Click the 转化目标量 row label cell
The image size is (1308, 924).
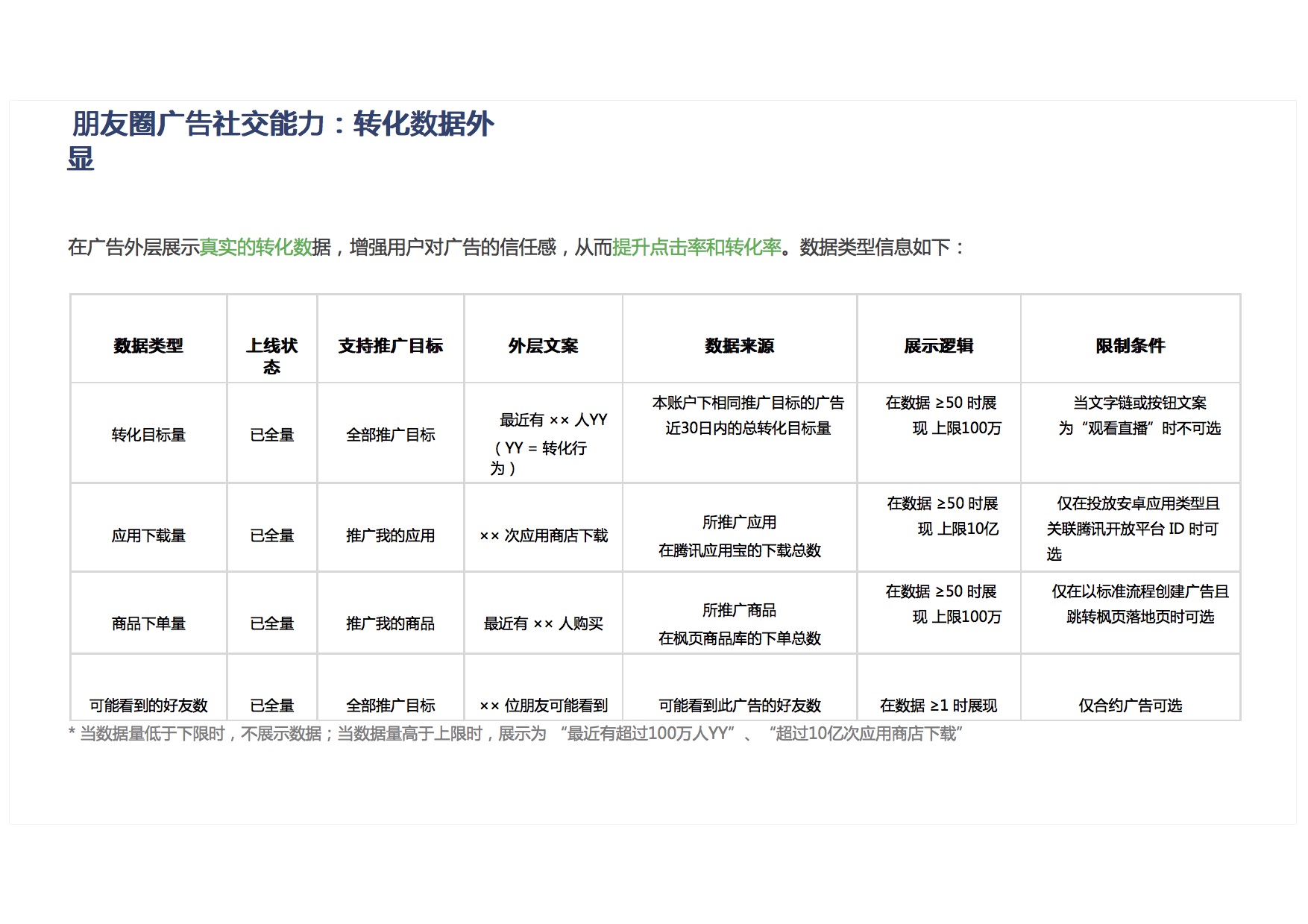[148, 435]
